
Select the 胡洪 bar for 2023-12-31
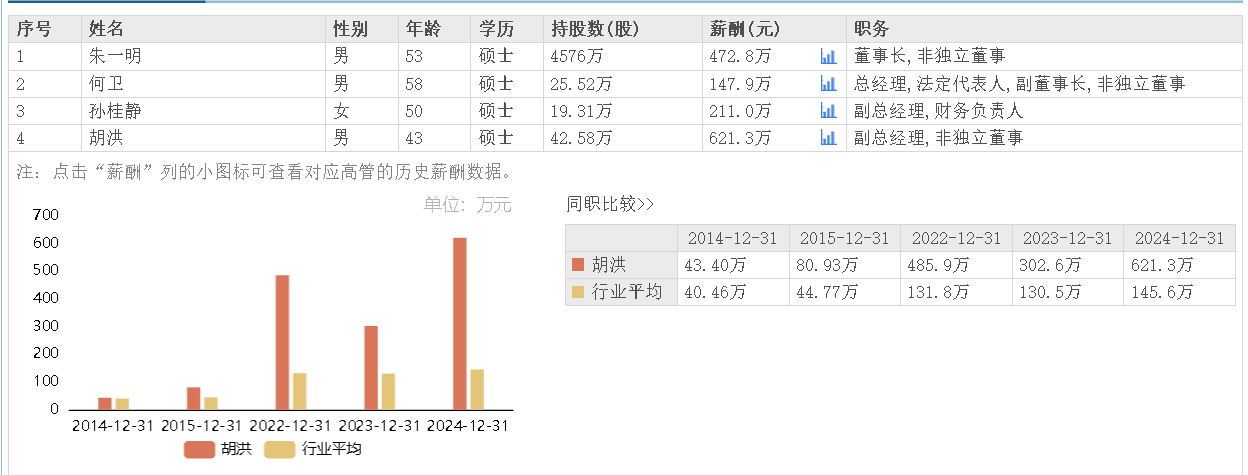click(371, 368)
